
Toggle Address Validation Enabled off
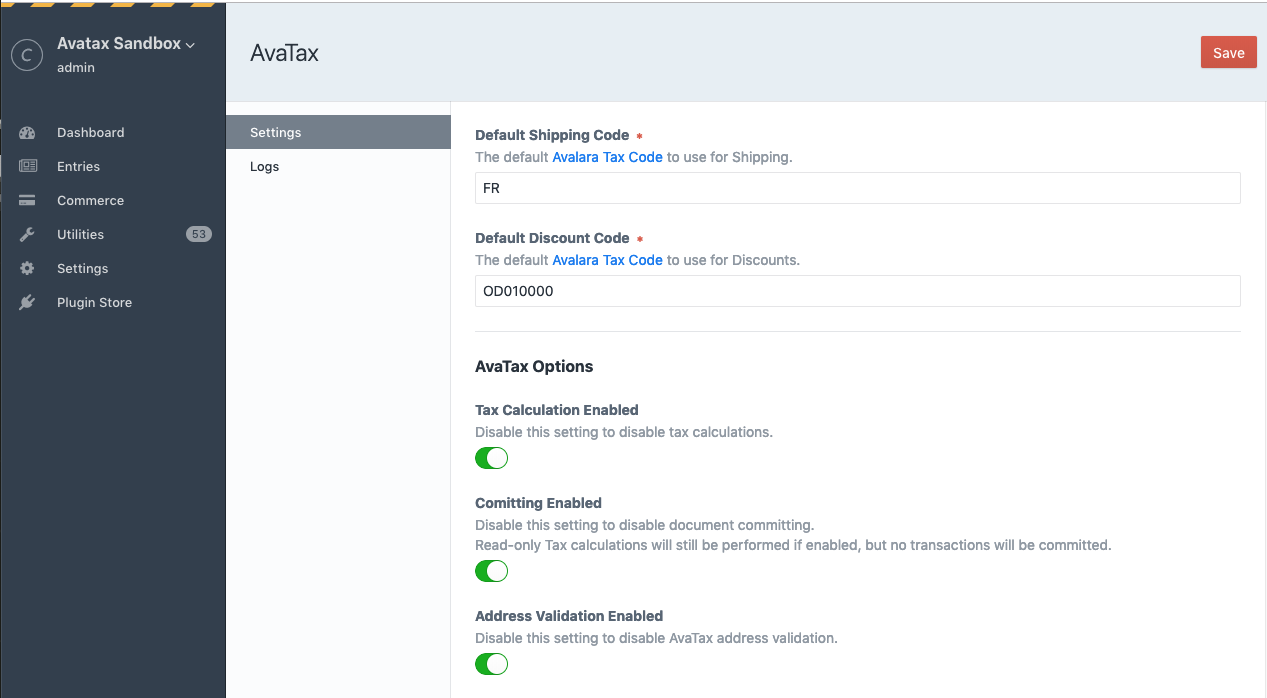point(491,664)
